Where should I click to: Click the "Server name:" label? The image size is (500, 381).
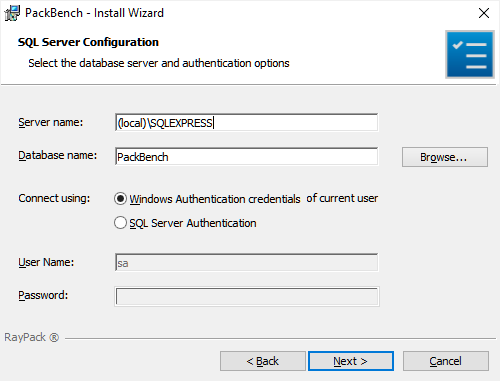tap(51, 122)
